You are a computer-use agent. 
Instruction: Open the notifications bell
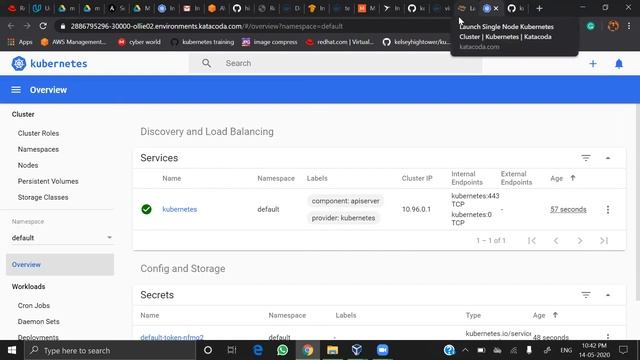[619, 64]
